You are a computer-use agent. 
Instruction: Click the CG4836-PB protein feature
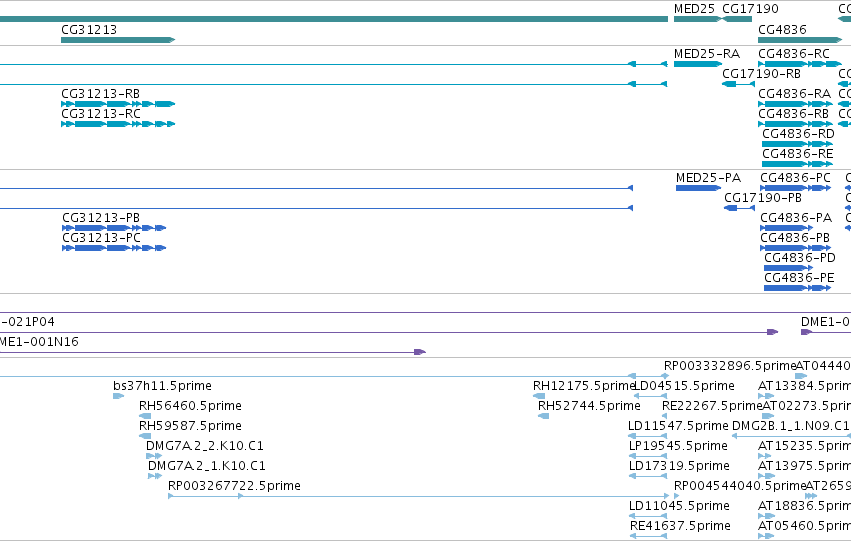[796, 248]
